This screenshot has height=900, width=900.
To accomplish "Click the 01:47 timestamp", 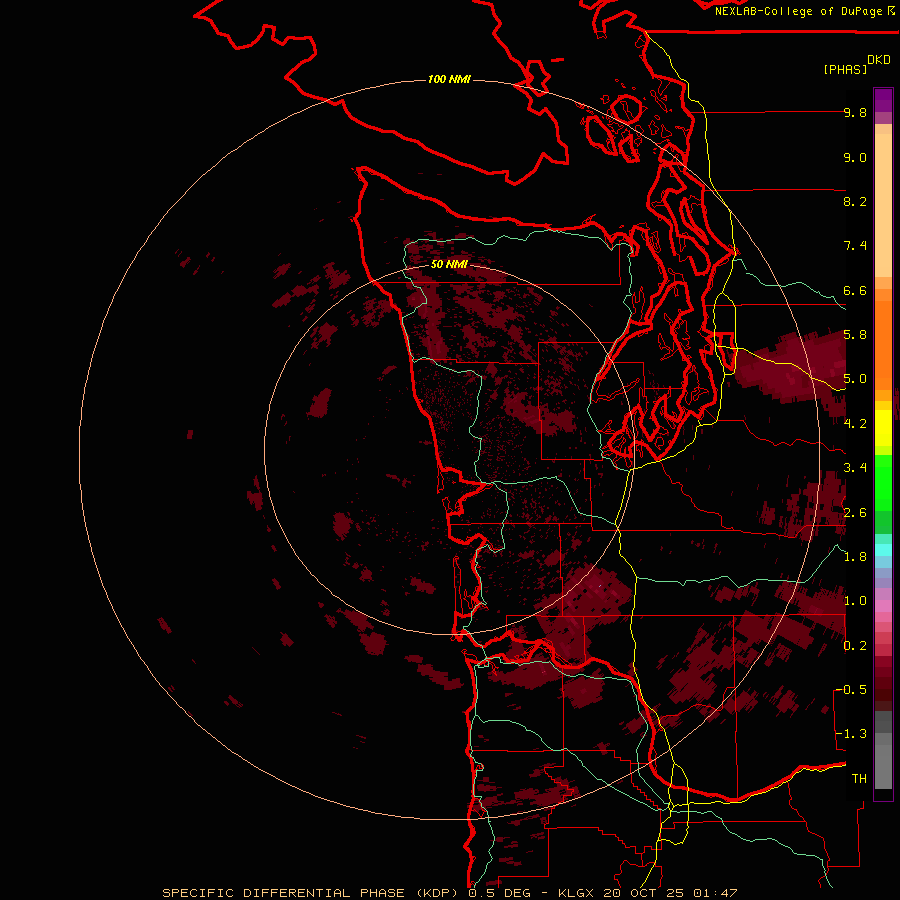I will pyautogui.click(x=715, y=893).
